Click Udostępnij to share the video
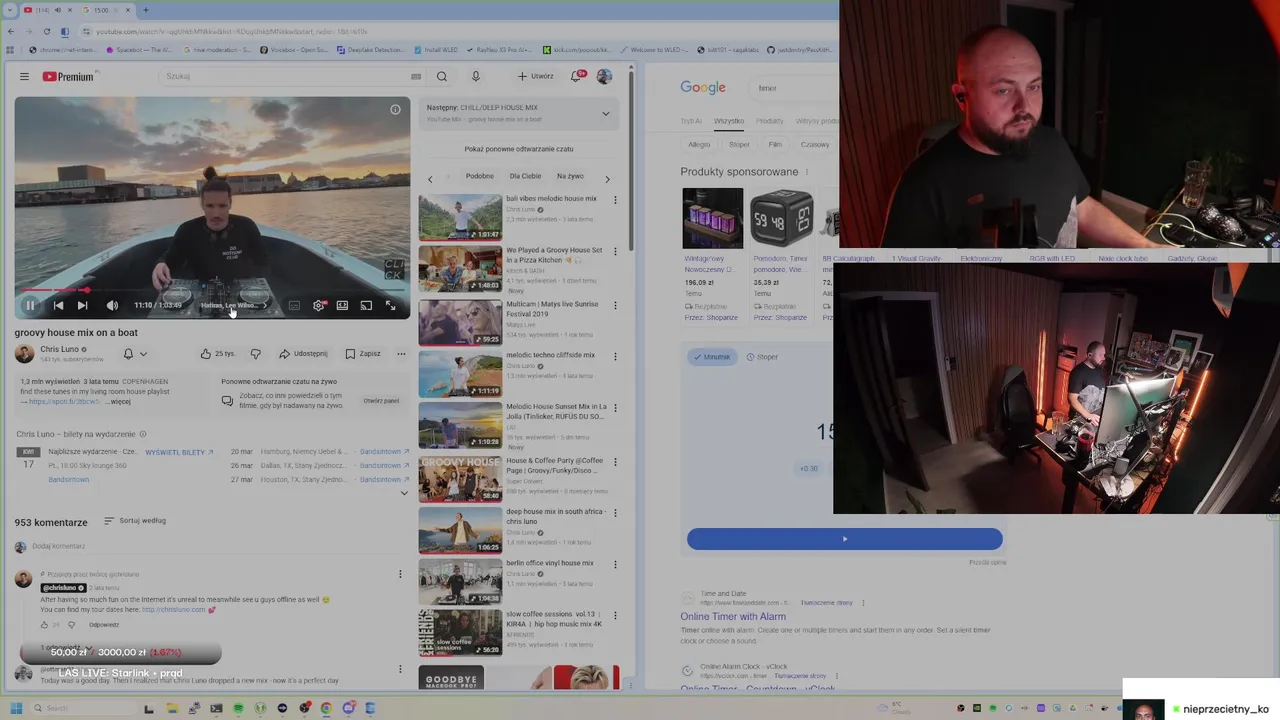Screen dimensions: 1280x720 click(x=304, y=353)
